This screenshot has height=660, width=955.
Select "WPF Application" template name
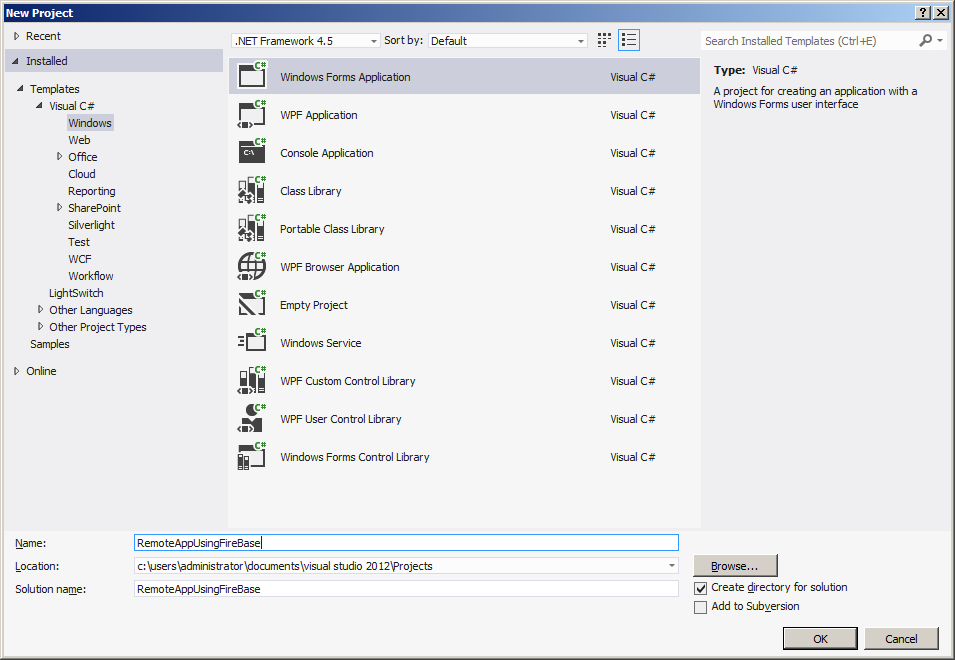319,115
